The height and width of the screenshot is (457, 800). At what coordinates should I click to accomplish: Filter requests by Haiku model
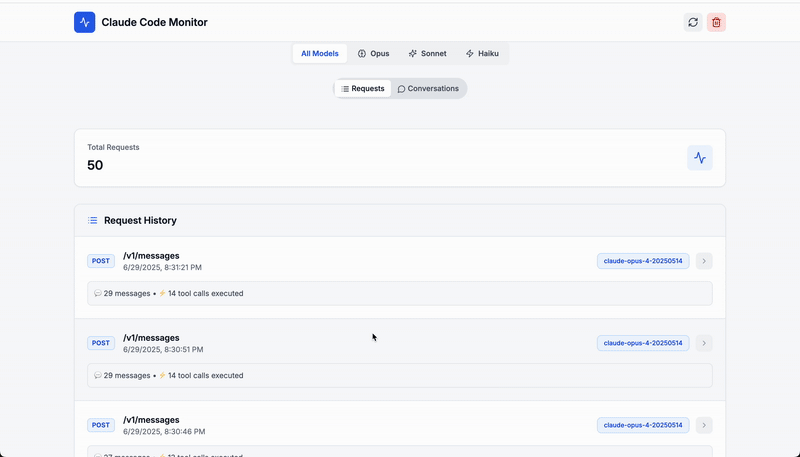tap(482, 54)
